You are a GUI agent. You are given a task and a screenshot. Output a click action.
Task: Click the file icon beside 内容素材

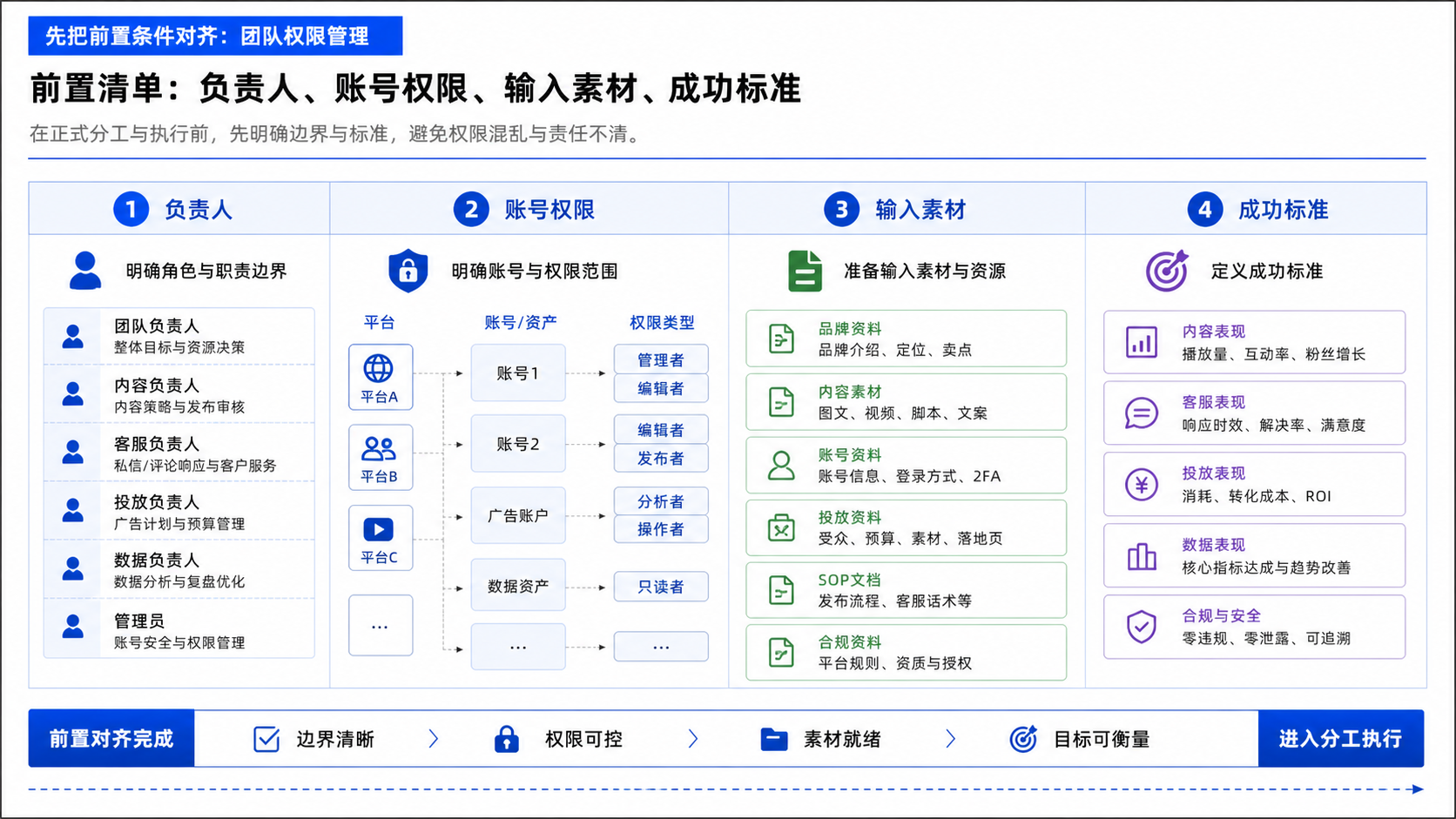[781, 402]
